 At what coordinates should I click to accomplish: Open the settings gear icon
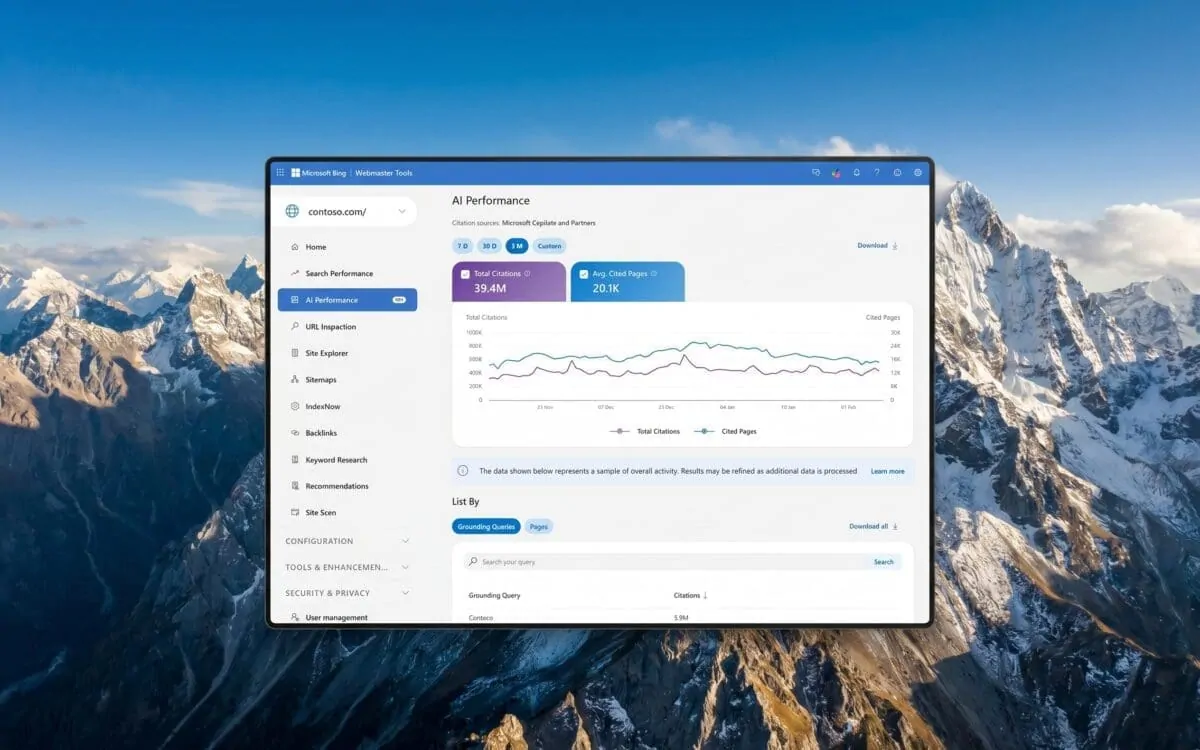(917, 173)
